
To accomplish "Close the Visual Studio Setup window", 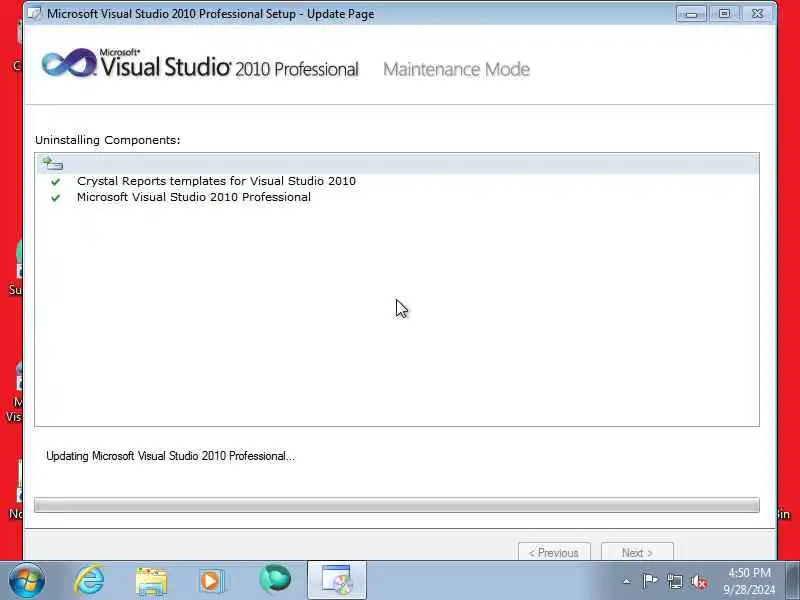I will (758, 14).
